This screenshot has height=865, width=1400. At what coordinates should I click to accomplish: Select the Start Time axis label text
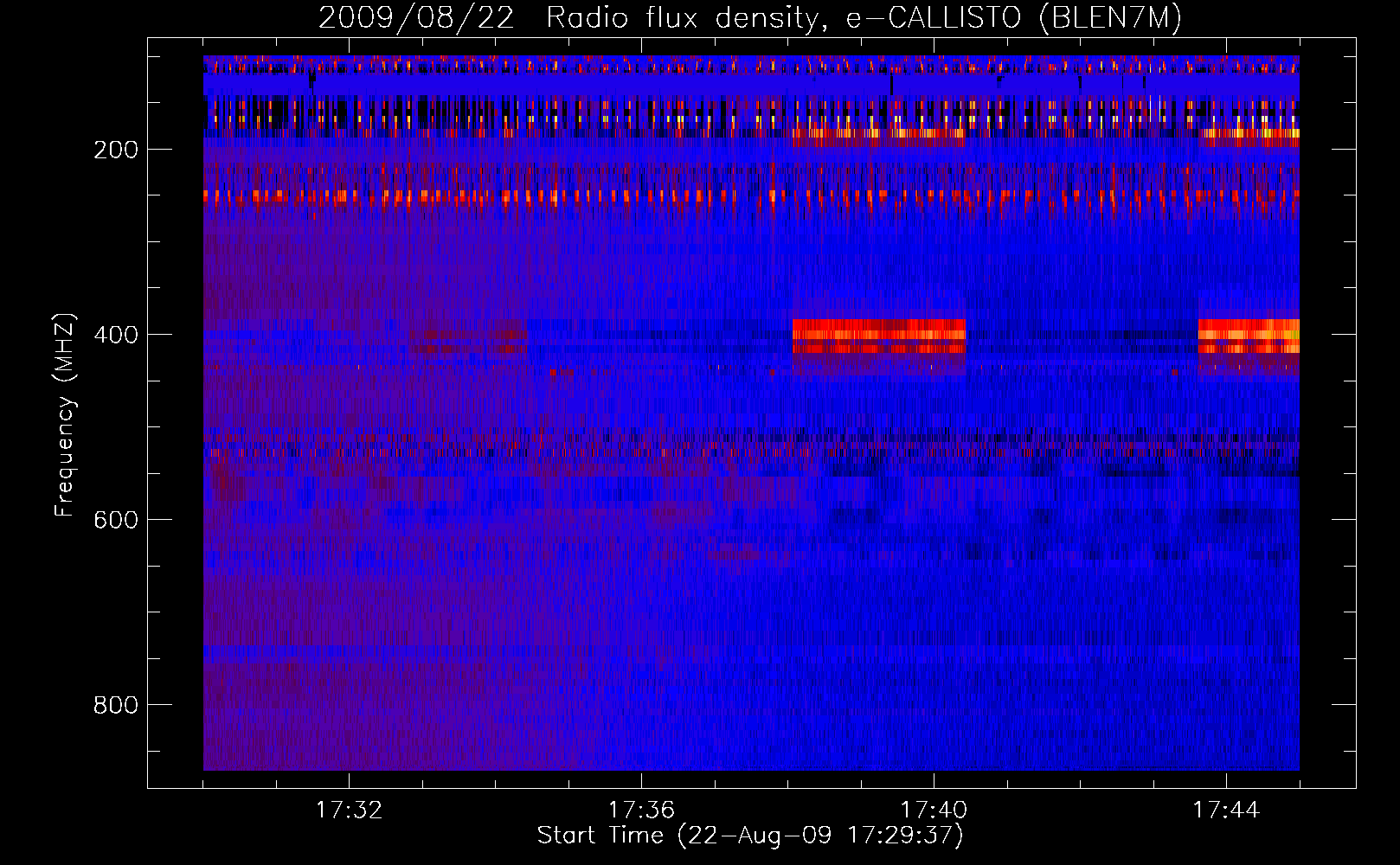(x=750, y=836)
